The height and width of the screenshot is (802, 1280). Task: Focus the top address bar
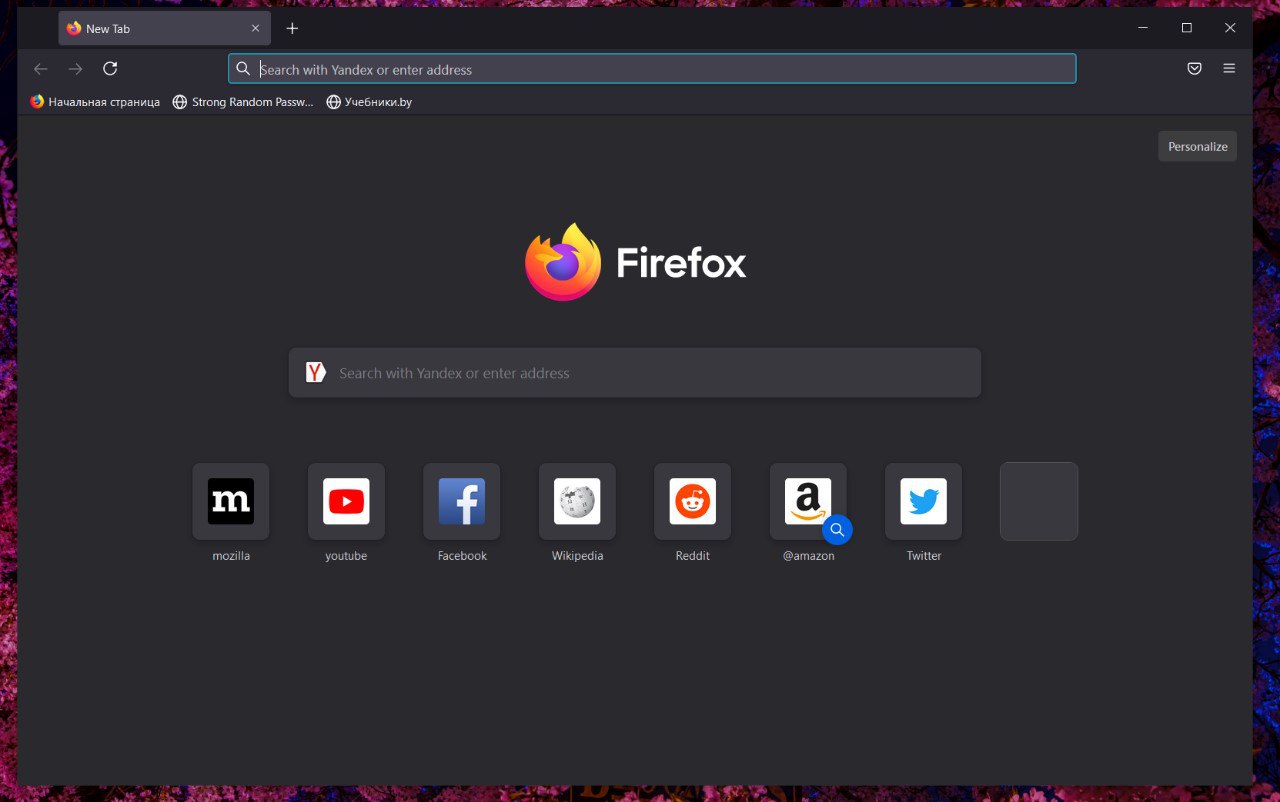[x=652, y=69]
